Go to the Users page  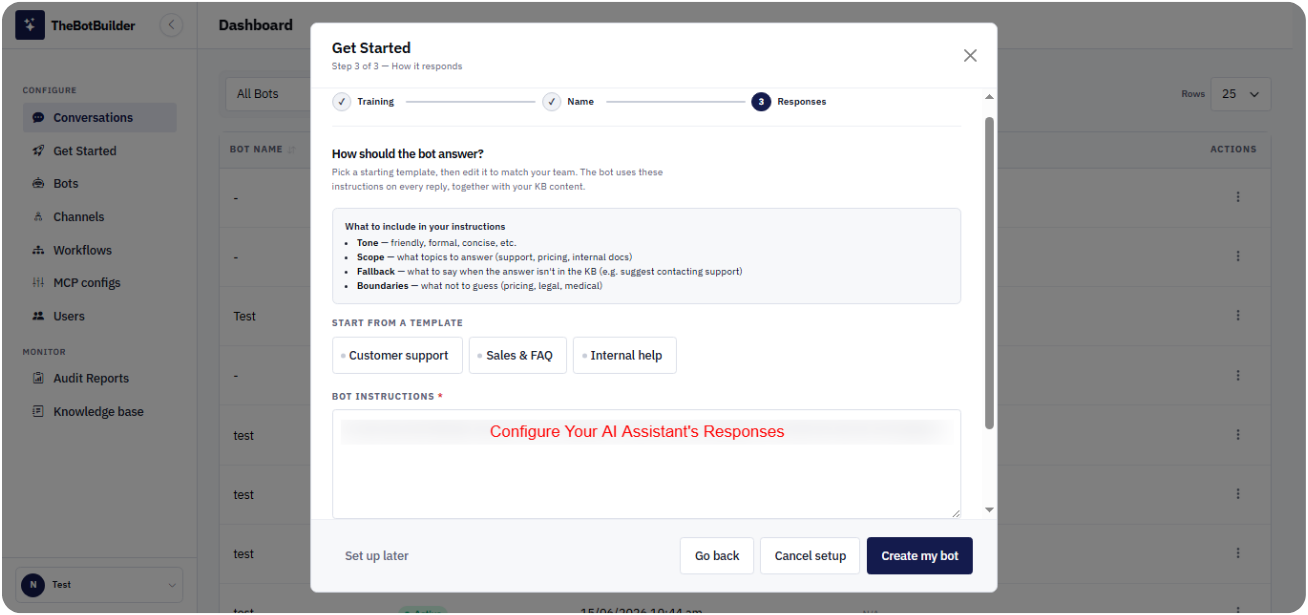point(100,316)
